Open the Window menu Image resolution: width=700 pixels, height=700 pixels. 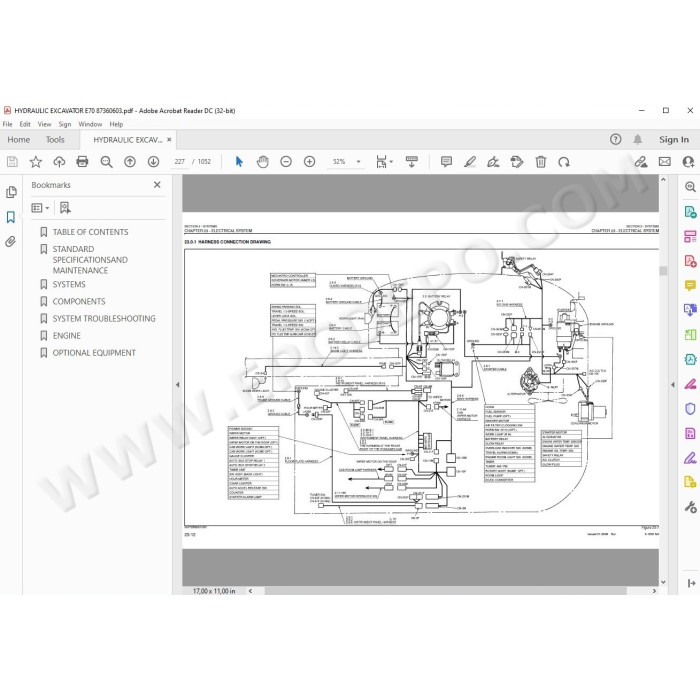pyautogui.click(x=90, y=124)
